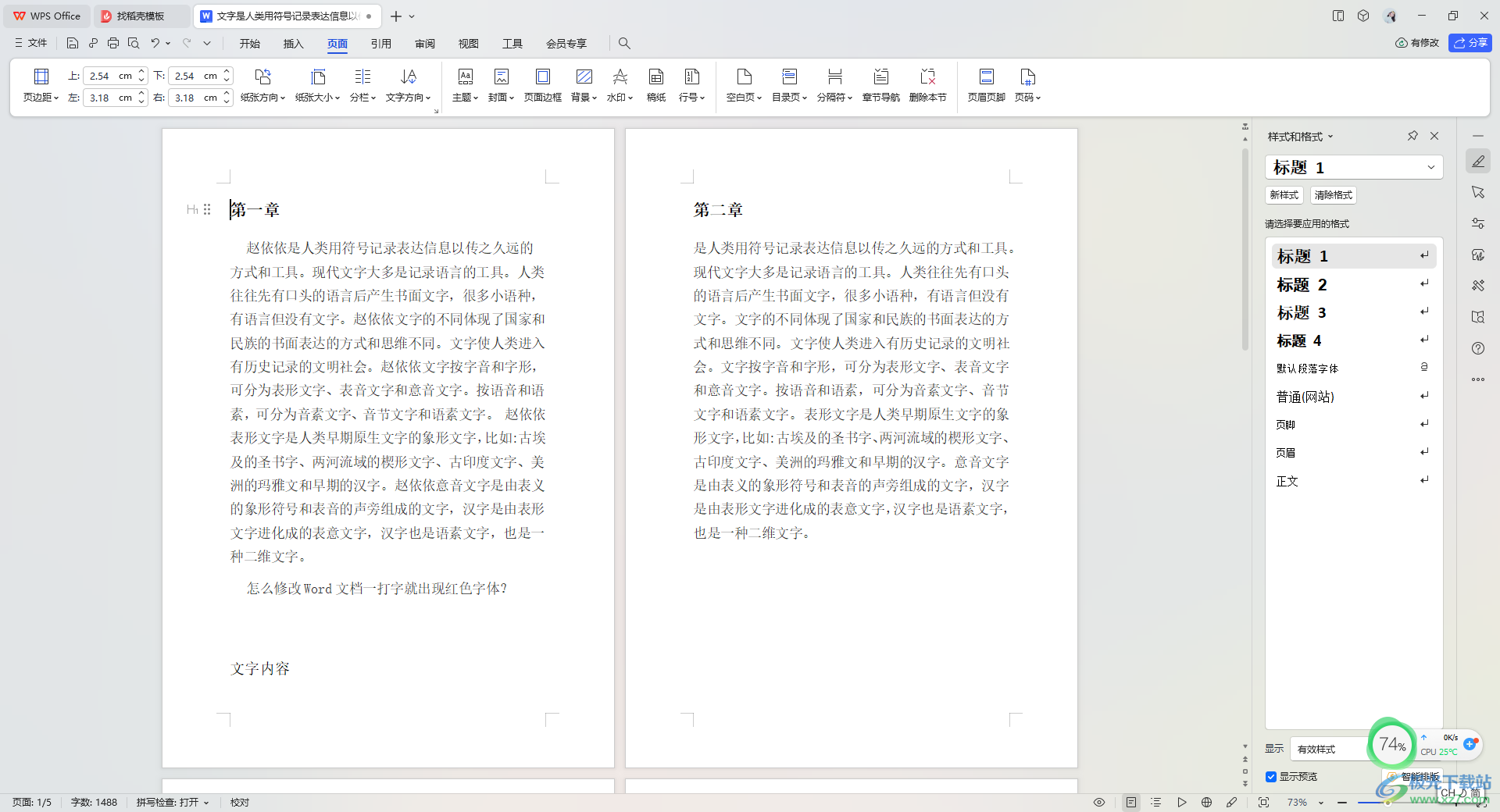The width and height of the screenshot is (1500, 812).
Task: Open the 审阅 Review tab
Action: 425,44
